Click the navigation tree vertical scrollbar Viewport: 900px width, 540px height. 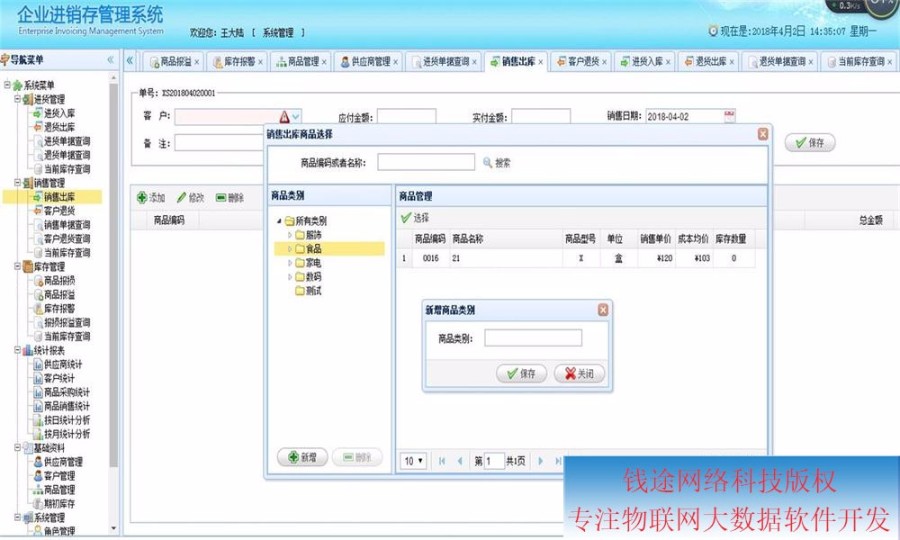113,275
